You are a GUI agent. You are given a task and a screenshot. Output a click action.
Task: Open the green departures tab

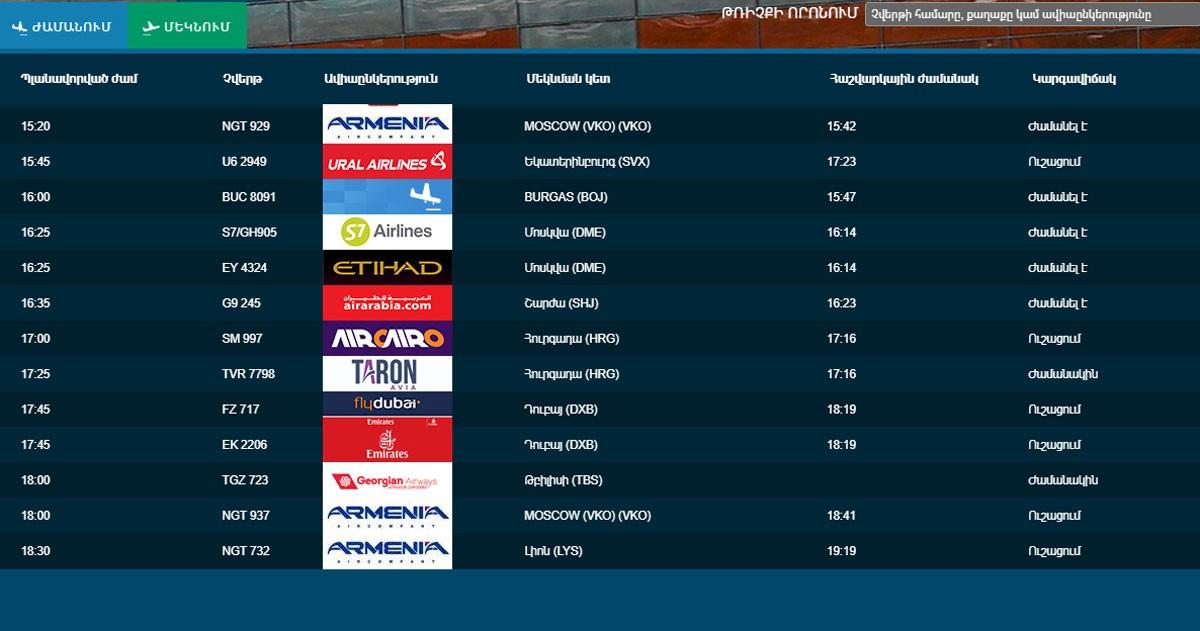[187, 26]
